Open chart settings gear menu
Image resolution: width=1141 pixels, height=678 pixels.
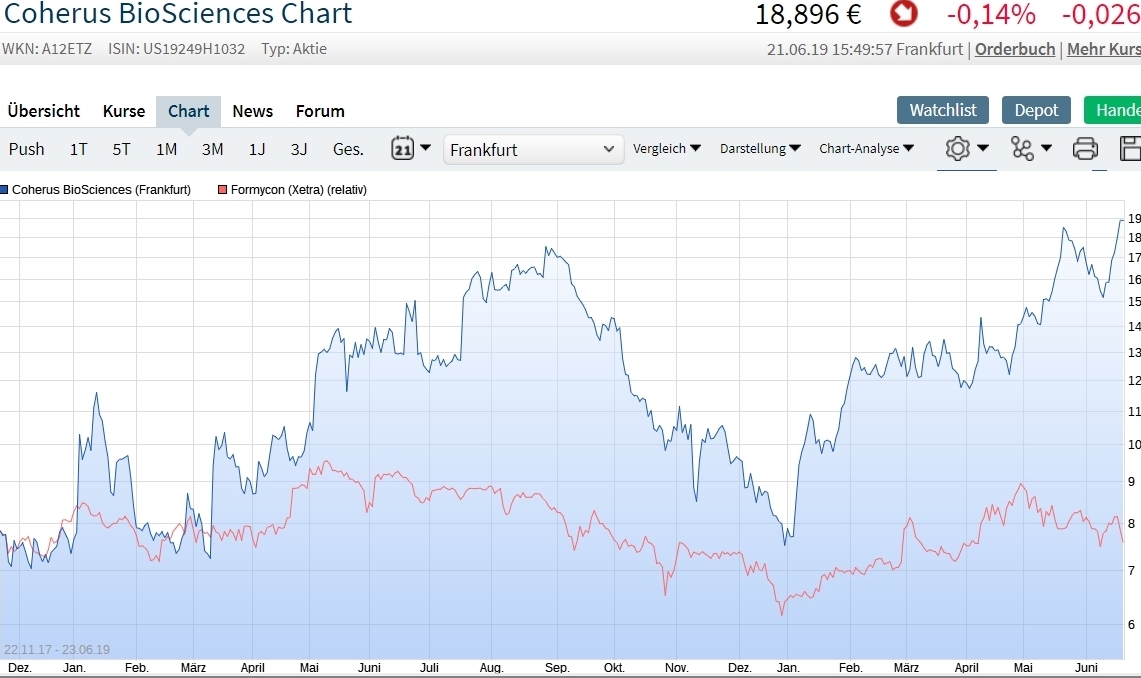[x=966, y=149]
